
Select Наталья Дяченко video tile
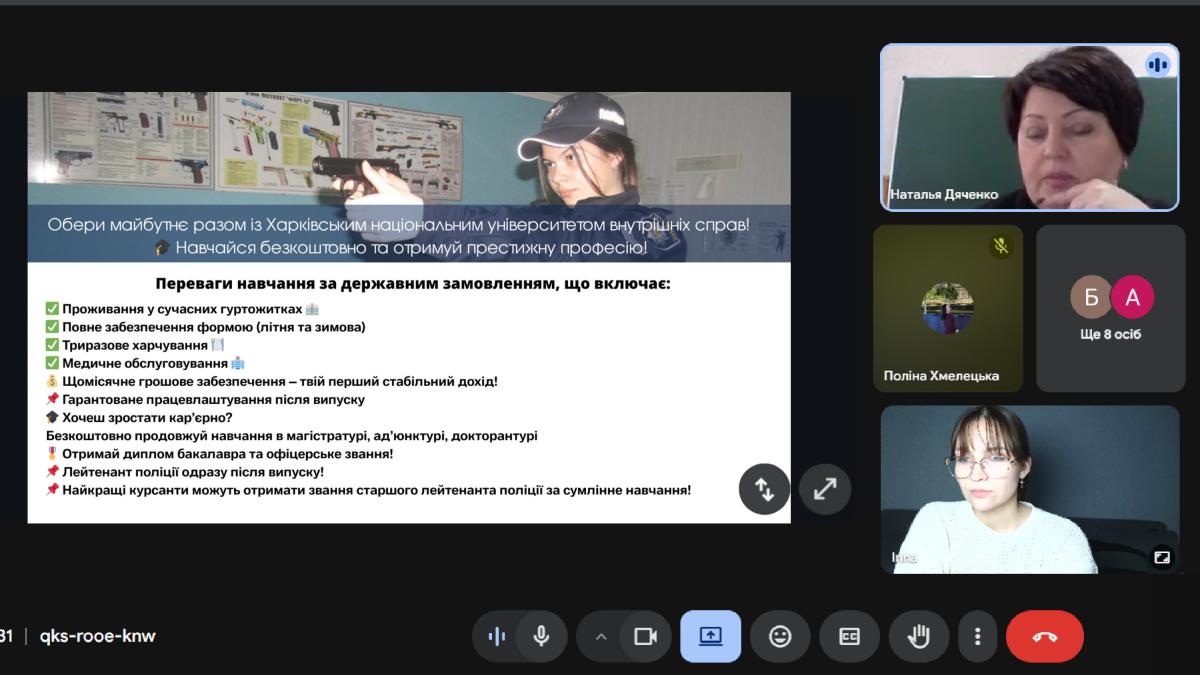pyautogui.click(x=1031, y=127)
